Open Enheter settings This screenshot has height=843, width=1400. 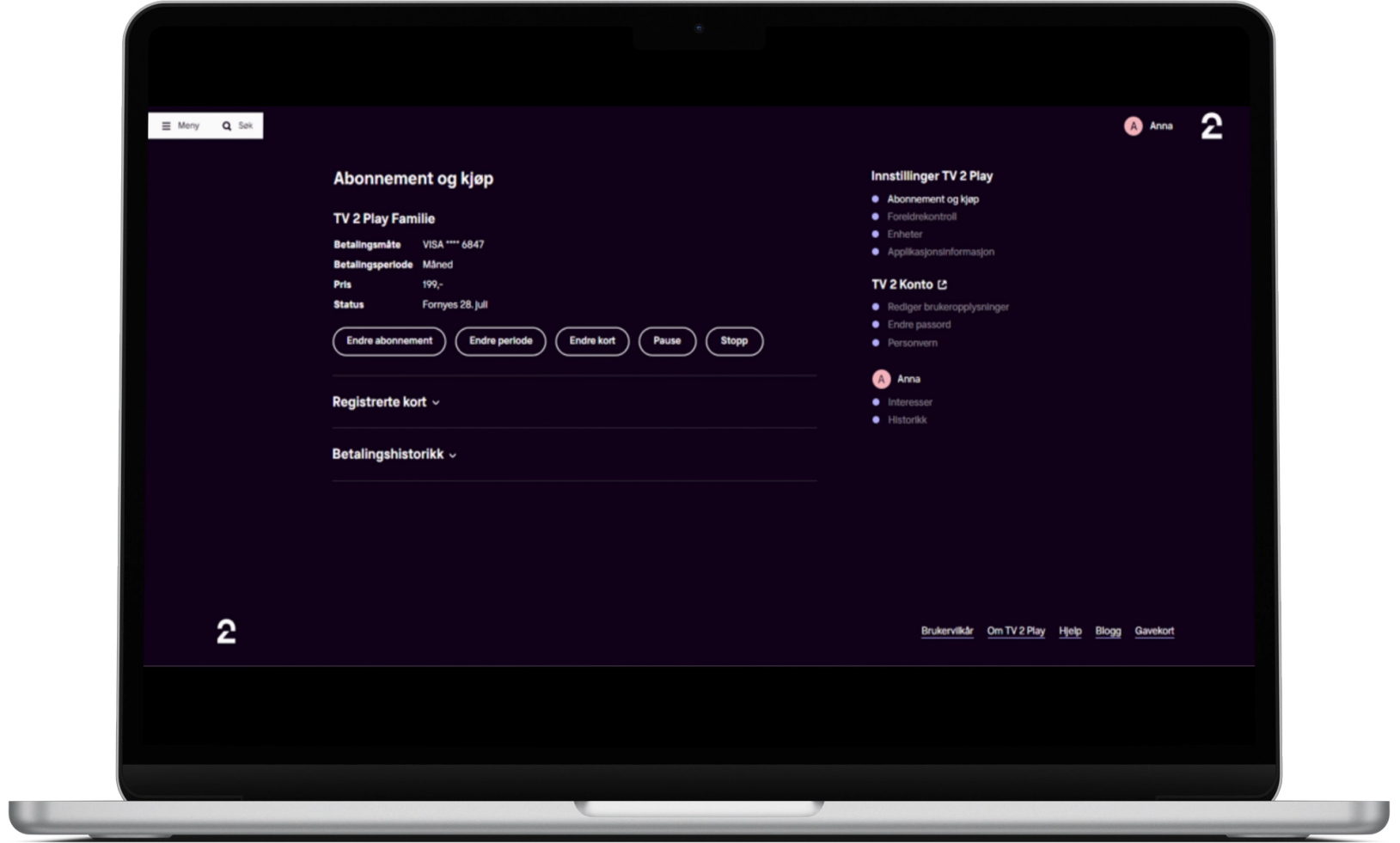point(904,234)
